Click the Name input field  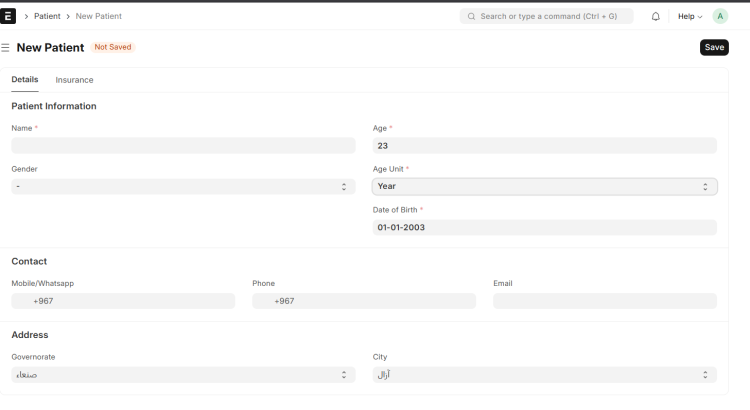click(x=183, y=146)
